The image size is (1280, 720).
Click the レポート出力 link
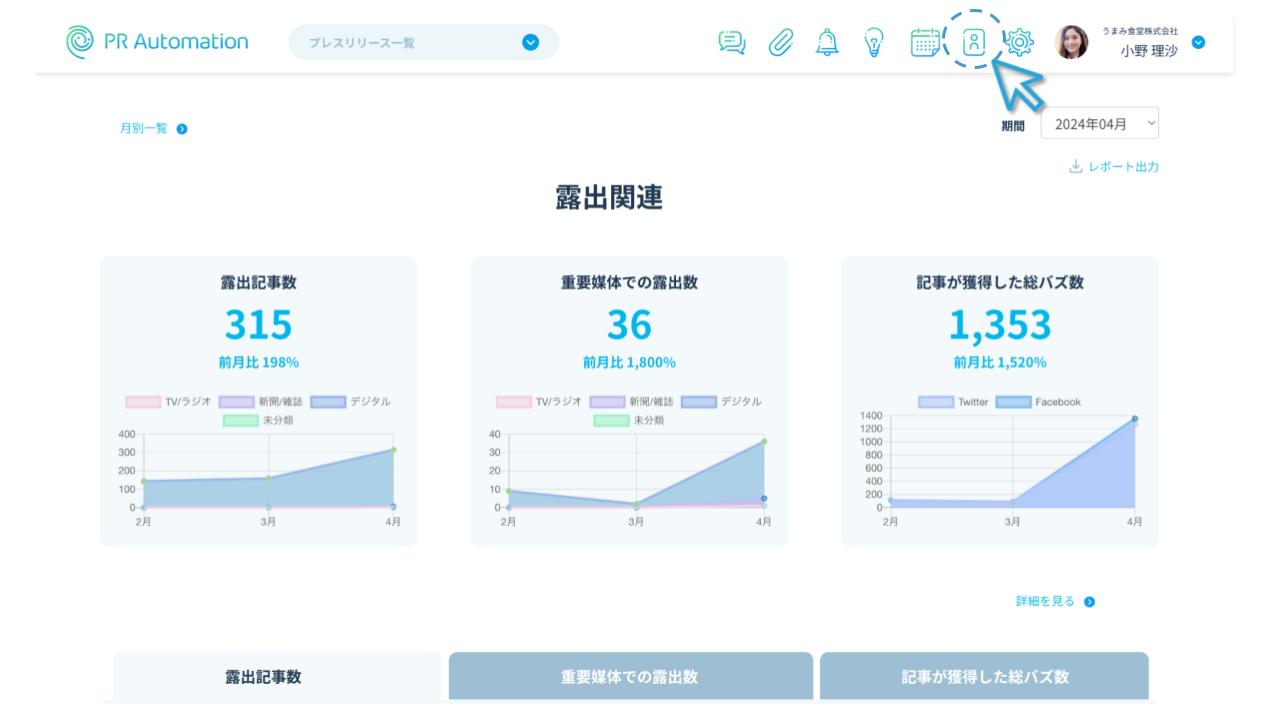click(1114, 167)
